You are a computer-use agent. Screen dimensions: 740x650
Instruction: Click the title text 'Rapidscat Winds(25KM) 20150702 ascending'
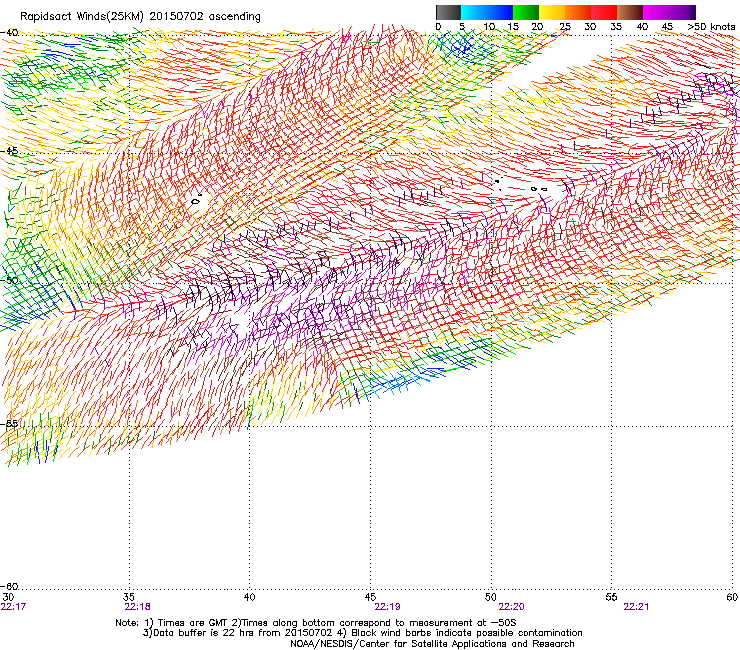tap(140, 16)
